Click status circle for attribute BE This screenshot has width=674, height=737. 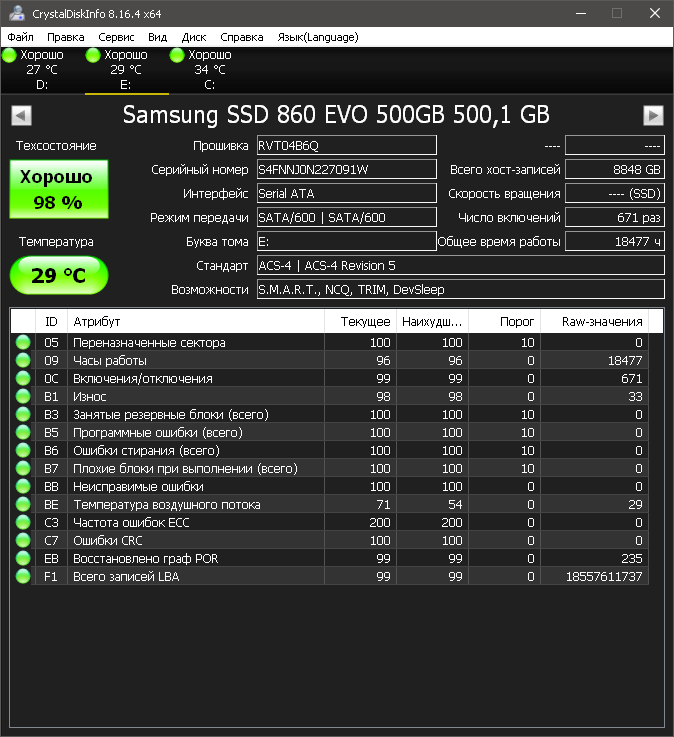[x=23, y=504]
